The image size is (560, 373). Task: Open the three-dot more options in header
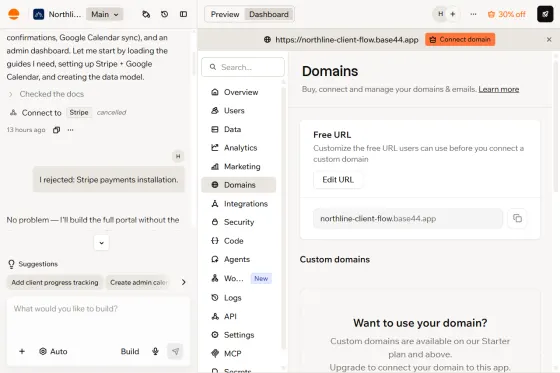pos(473,14)
